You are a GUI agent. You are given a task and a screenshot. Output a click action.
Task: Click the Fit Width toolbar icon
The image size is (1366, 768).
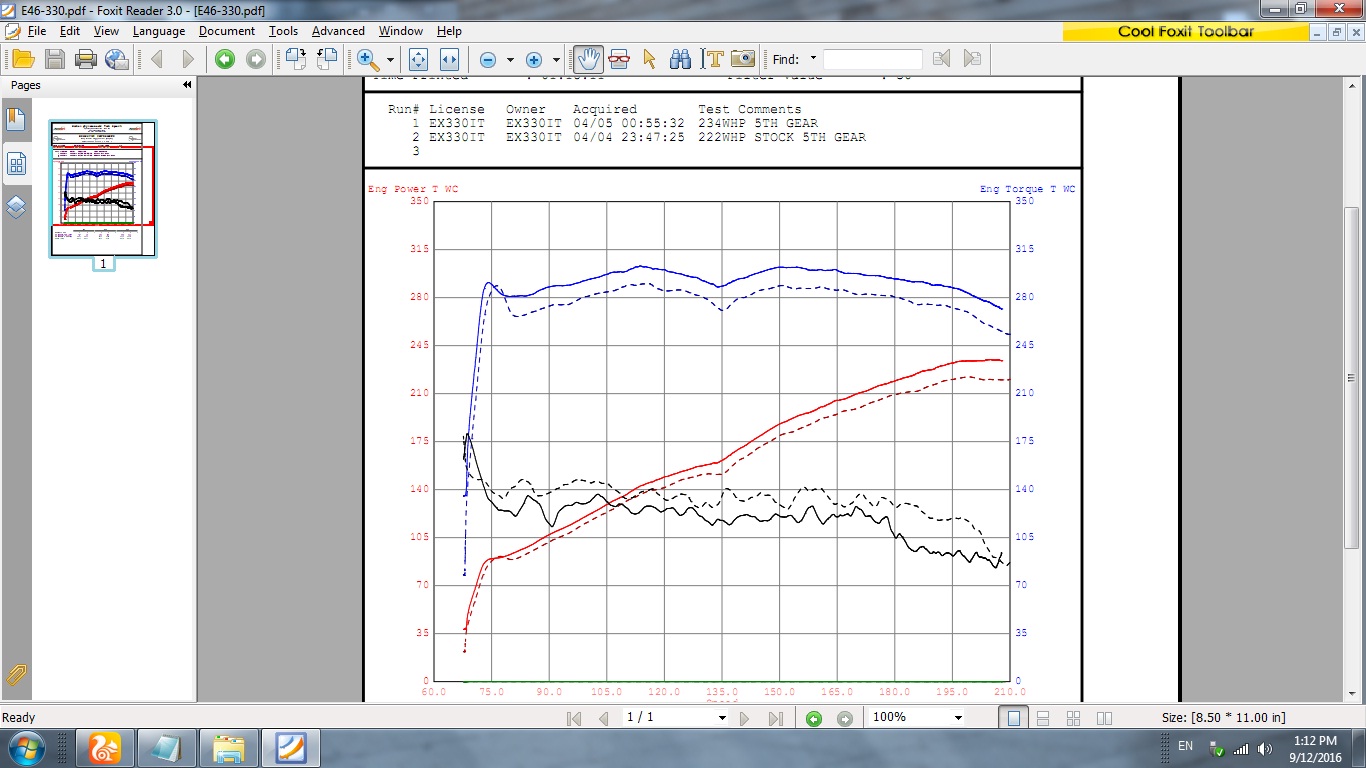coord(449,59)
